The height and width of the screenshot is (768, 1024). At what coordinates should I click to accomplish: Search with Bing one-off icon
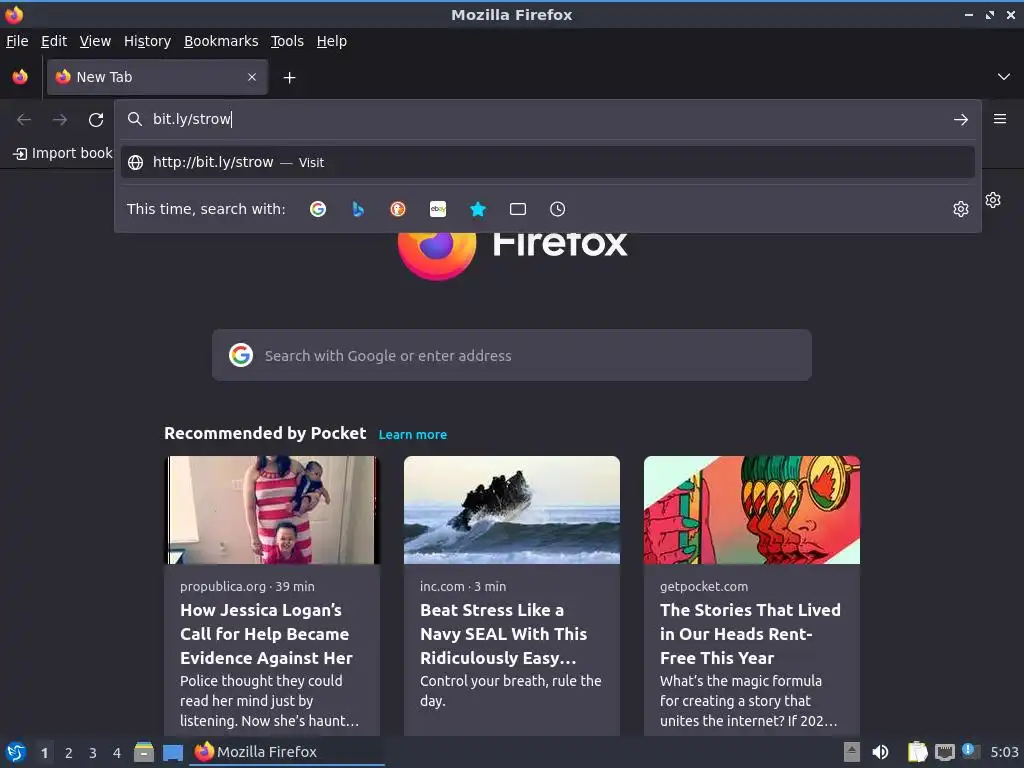coord(358,209)
